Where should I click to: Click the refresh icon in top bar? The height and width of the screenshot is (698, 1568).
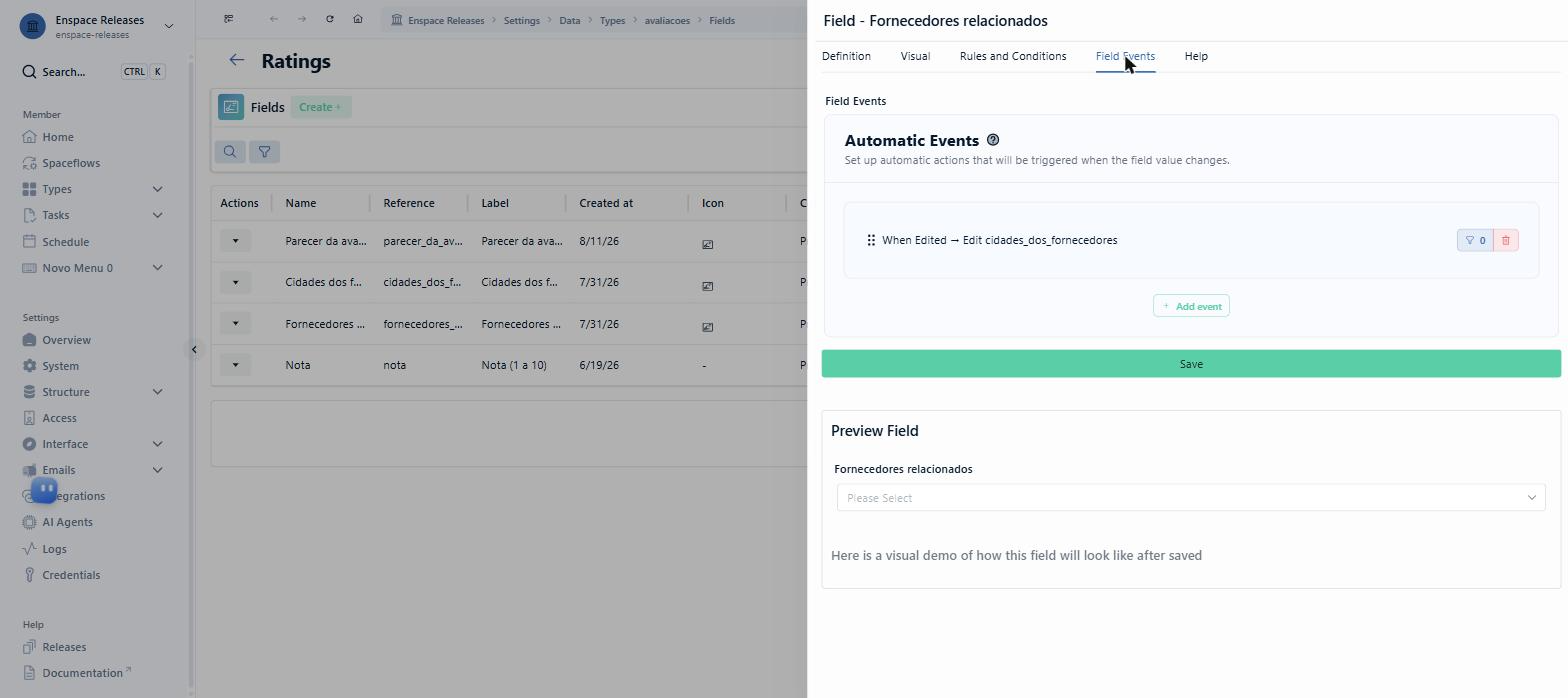point(329,19)
